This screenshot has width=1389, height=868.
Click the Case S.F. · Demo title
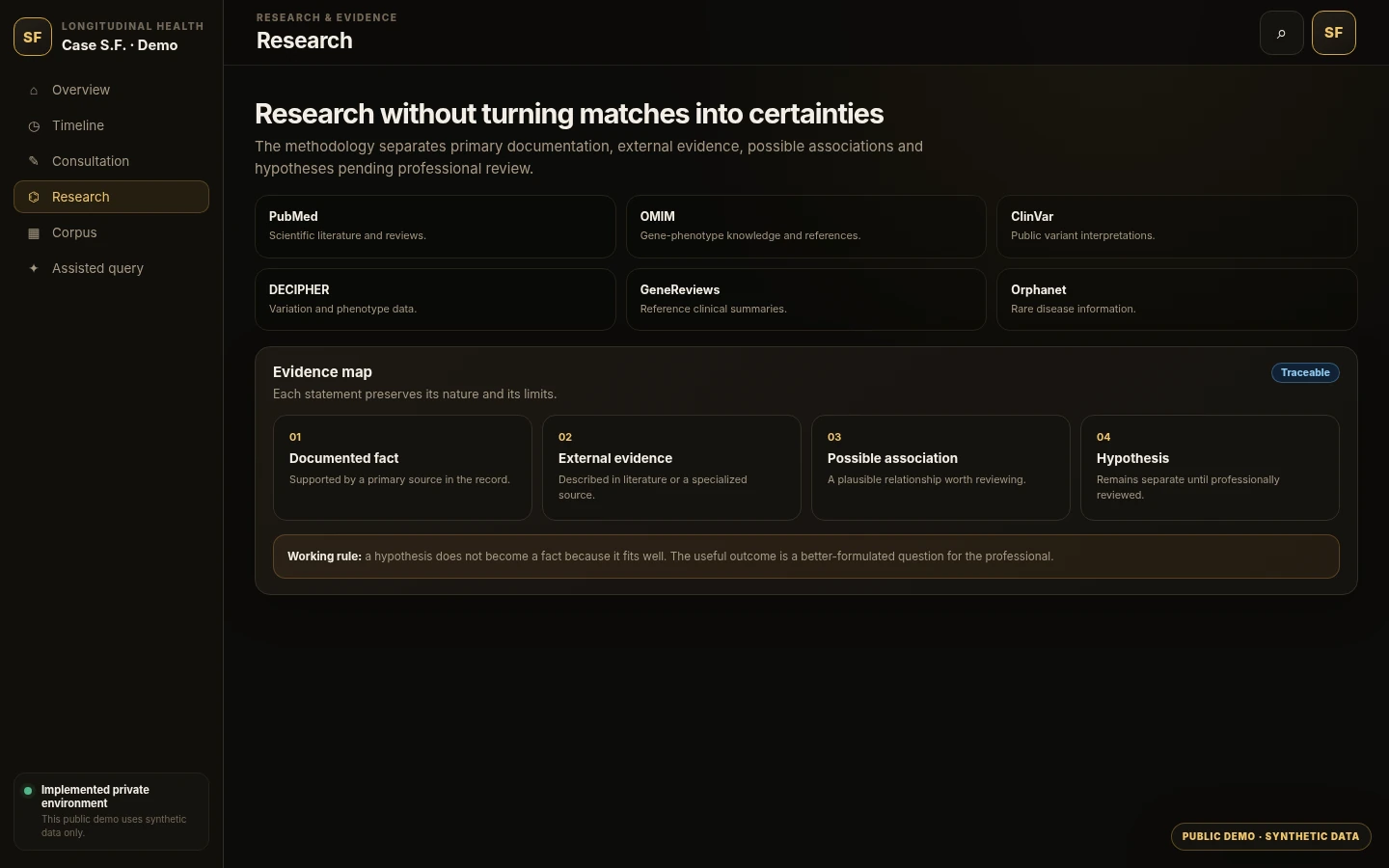coord(120,45)
